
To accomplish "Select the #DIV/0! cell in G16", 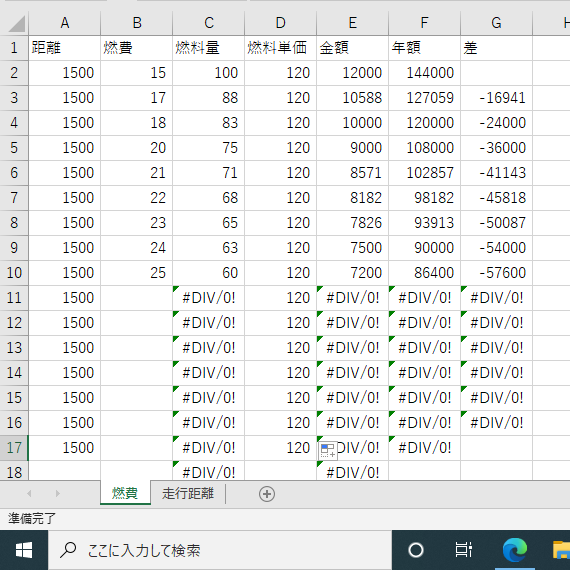I will tap(496, 423).
